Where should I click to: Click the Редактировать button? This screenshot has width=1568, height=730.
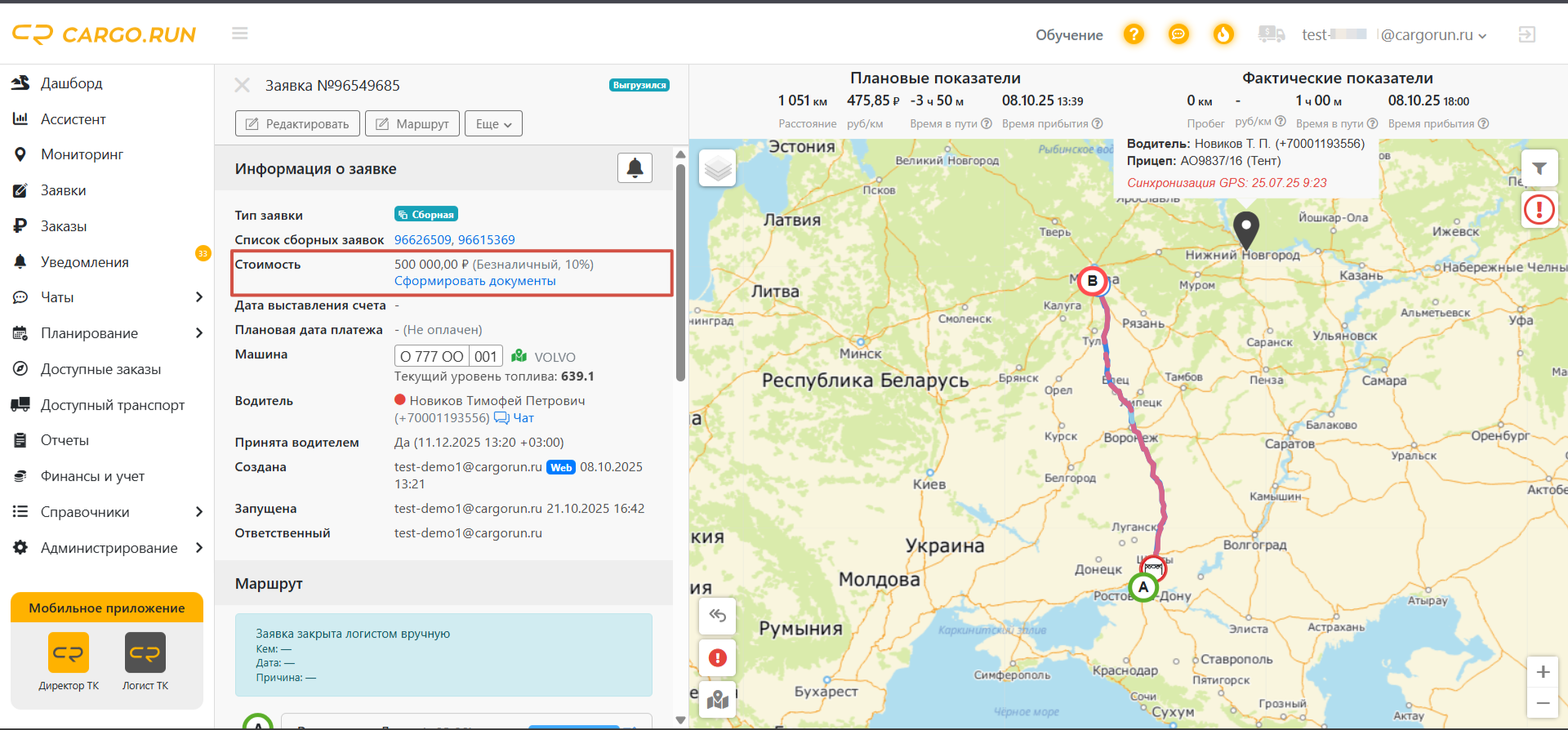coord(297,124)
